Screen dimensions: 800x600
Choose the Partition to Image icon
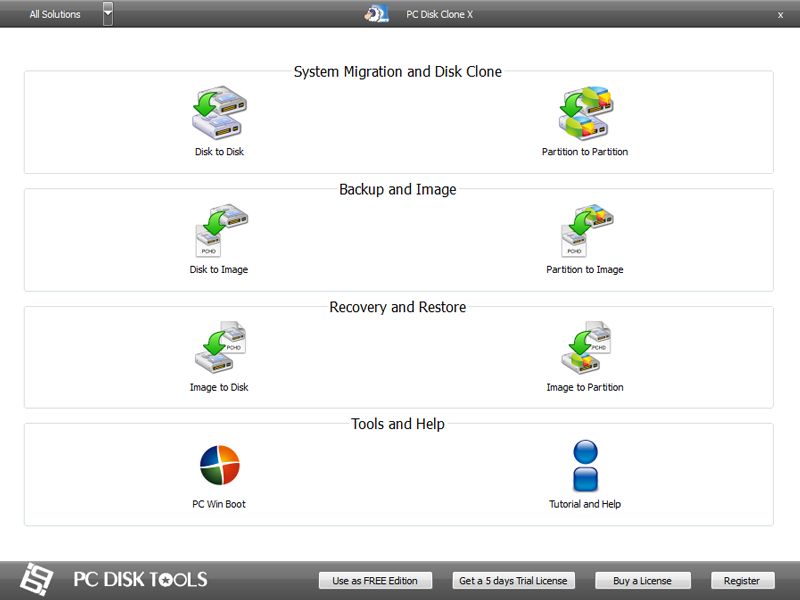(x=586, y=230)
